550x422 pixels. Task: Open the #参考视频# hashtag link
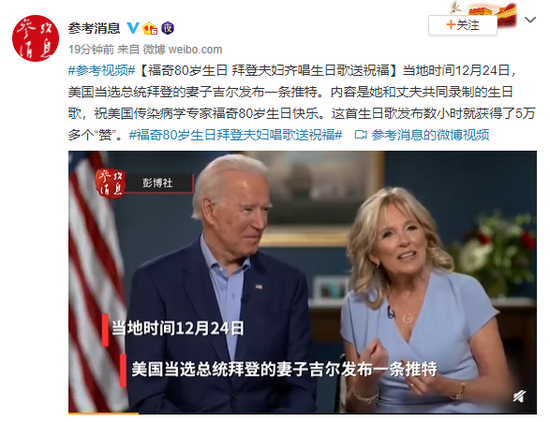[102, 71]
